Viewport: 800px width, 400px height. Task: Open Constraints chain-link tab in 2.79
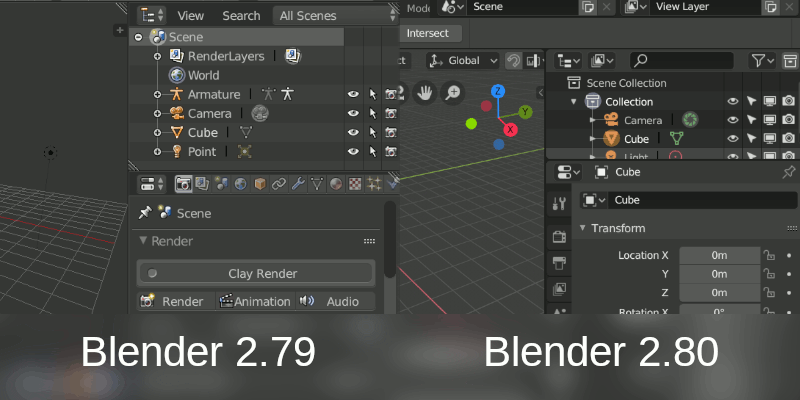(279, 184)
